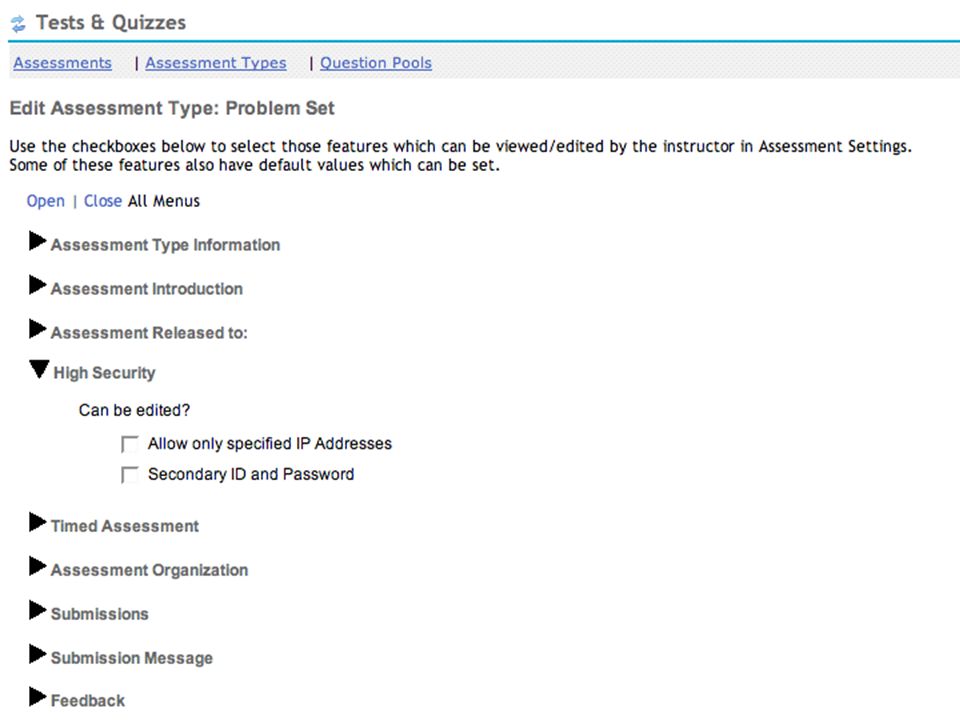Expand the Assessment Introduction triangle

click(x=37, y=285)
